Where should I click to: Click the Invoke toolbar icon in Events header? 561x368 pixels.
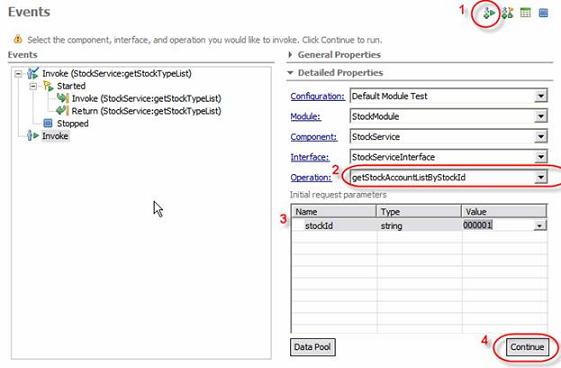pyautogui.click(x=489, y=13)
